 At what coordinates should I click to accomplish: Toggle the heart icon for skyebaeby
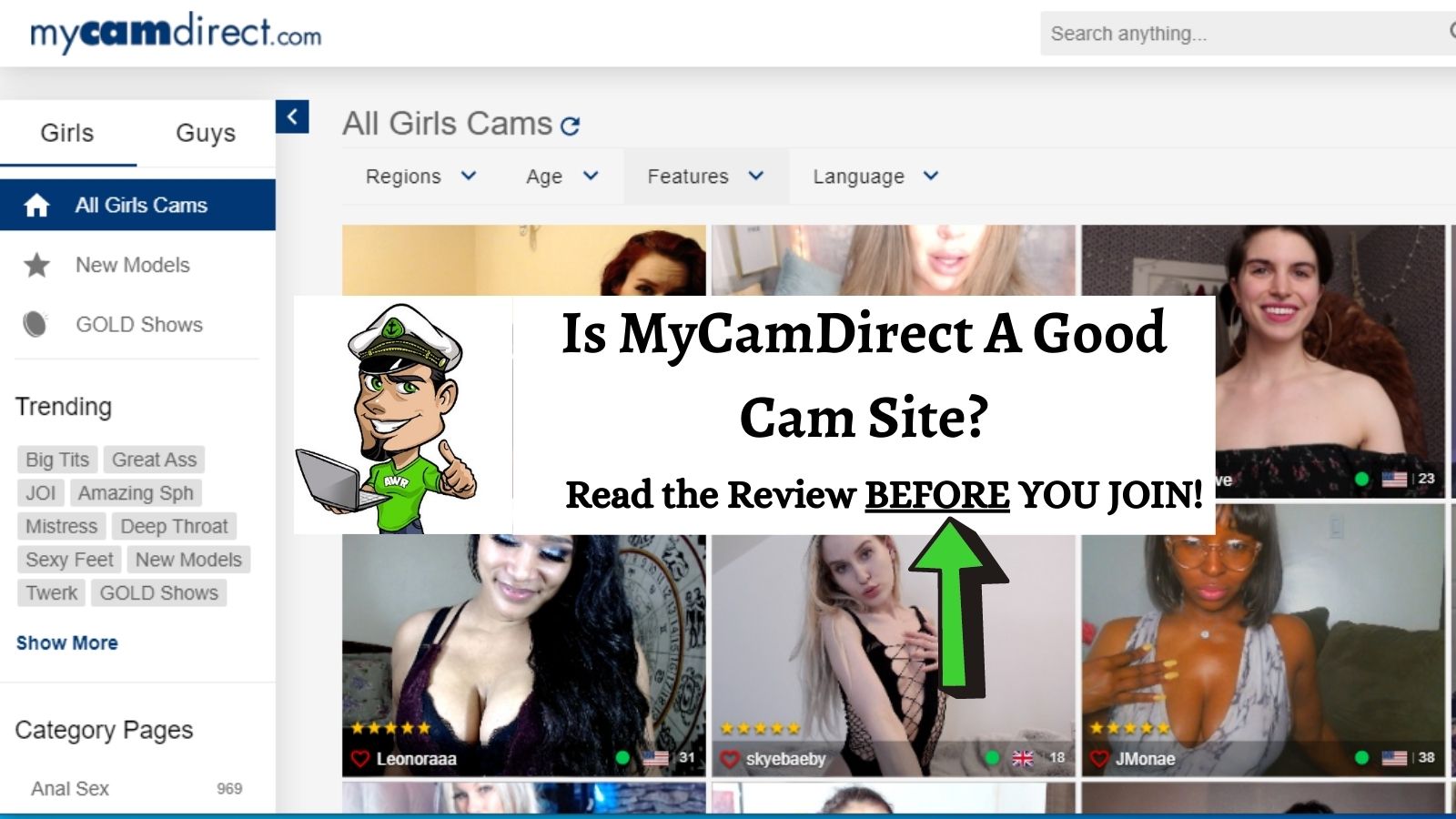[729, 759]
